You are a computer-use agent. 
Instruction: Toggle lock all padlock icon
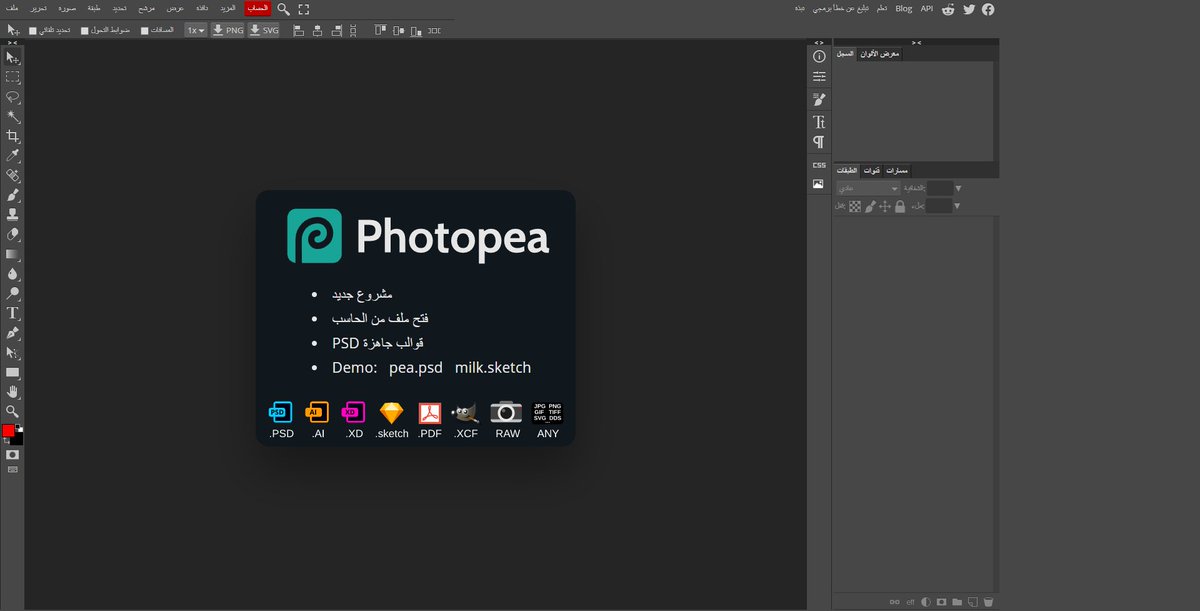click(900, 206)
